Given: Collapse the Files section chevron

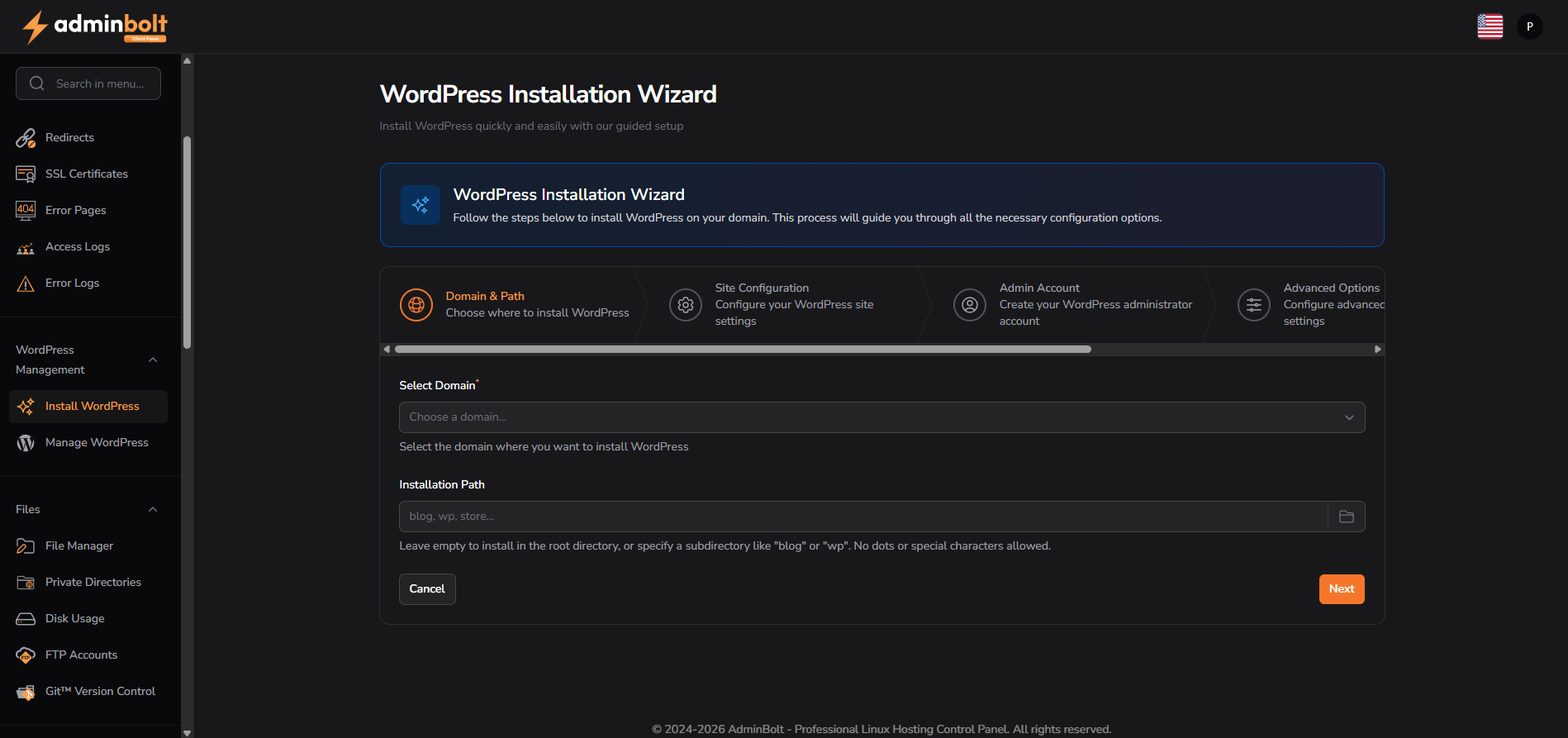Looking at the screenshot, I should tap(153, 510).
